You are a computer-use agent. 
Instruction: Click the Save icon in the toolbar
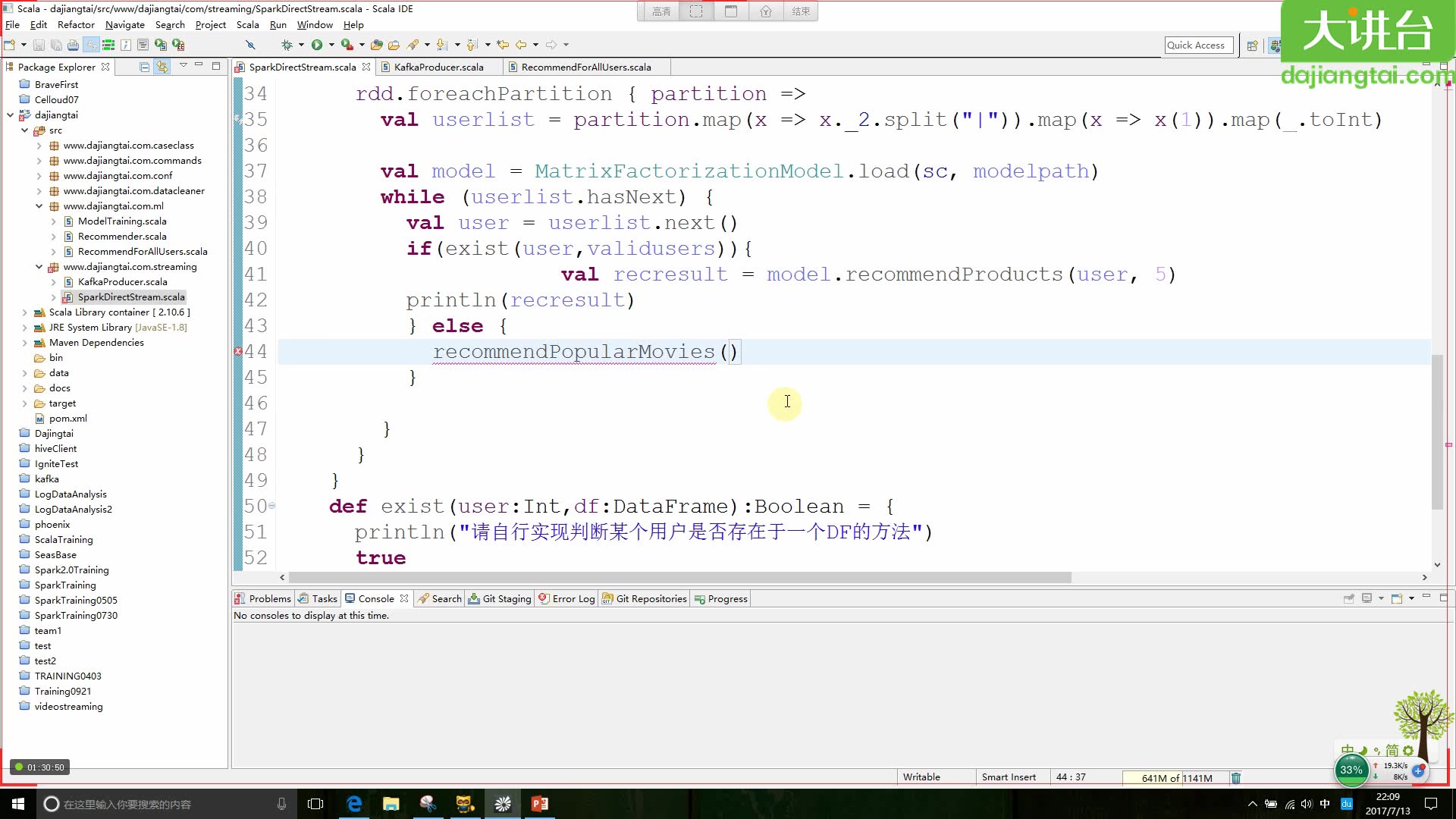39,45
